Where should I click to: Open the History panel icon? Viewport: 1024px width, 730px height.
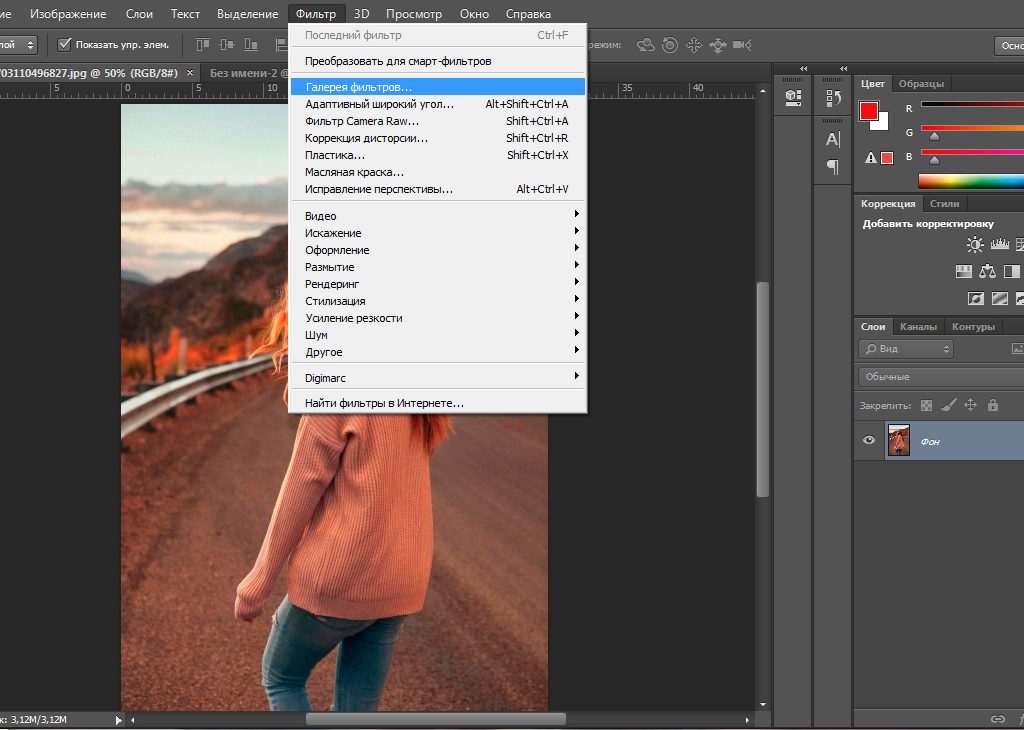[833, 96]
